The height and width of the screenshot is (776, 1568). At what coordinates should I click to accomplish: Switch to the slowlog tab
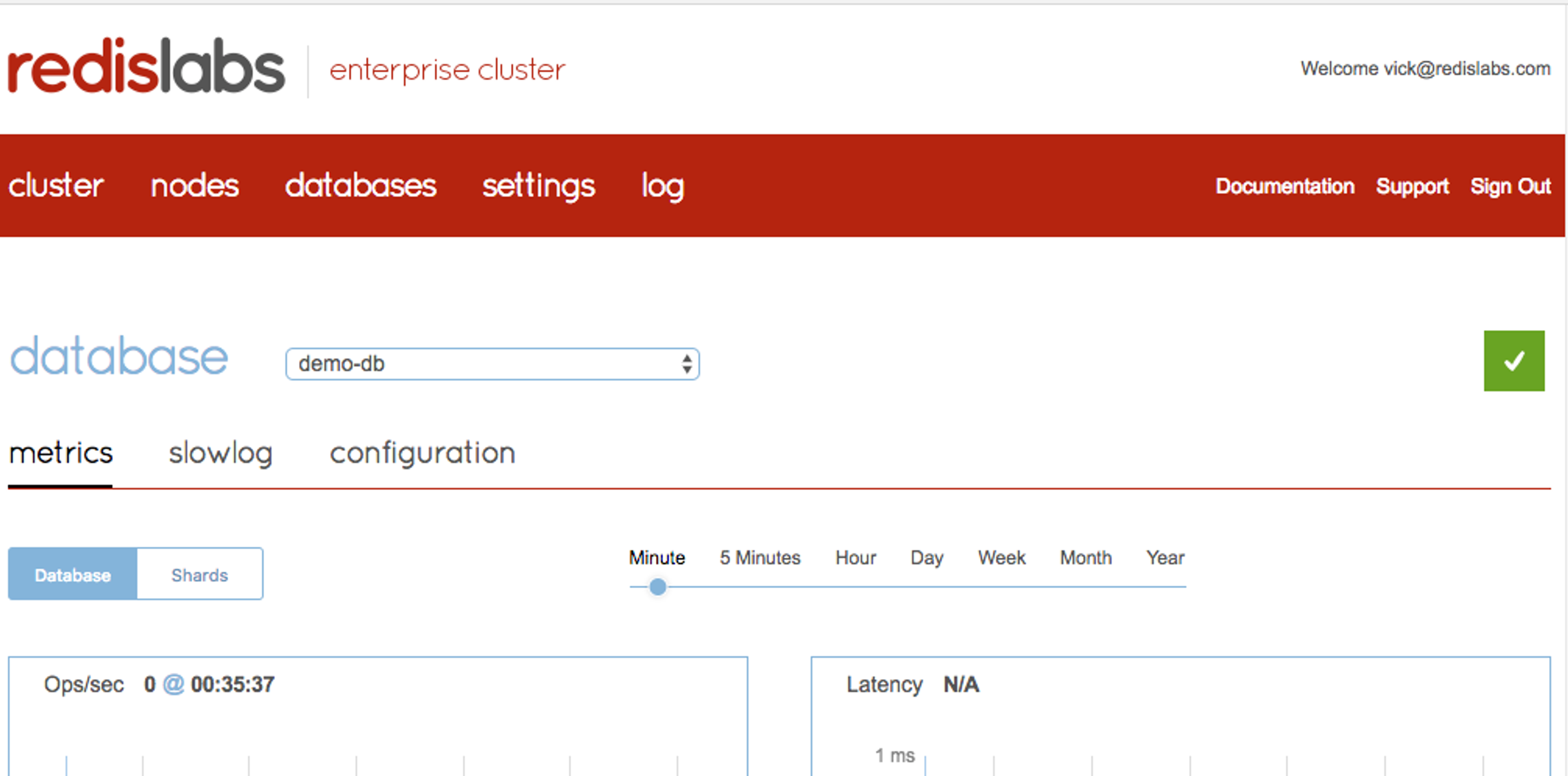220,453
